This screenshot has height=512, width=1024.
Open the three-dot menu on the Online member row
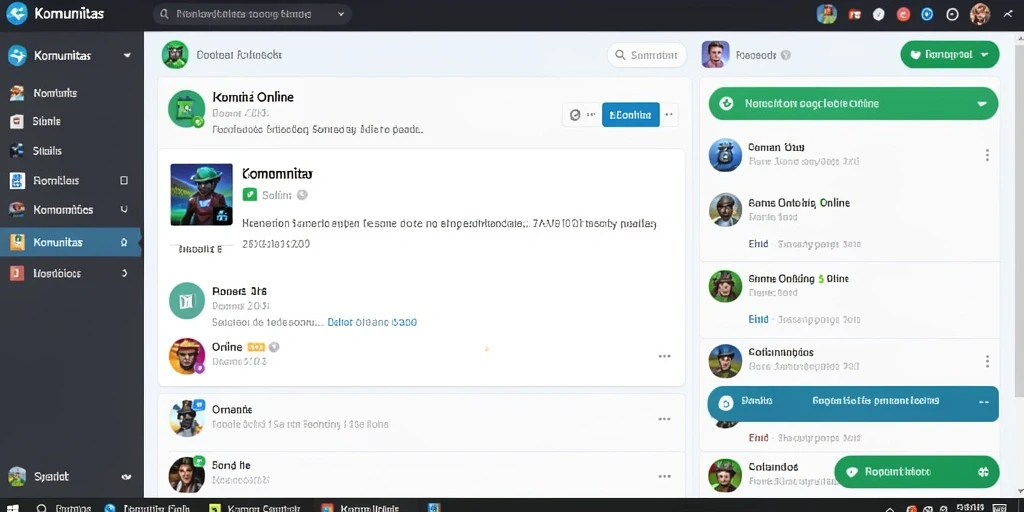664,356
